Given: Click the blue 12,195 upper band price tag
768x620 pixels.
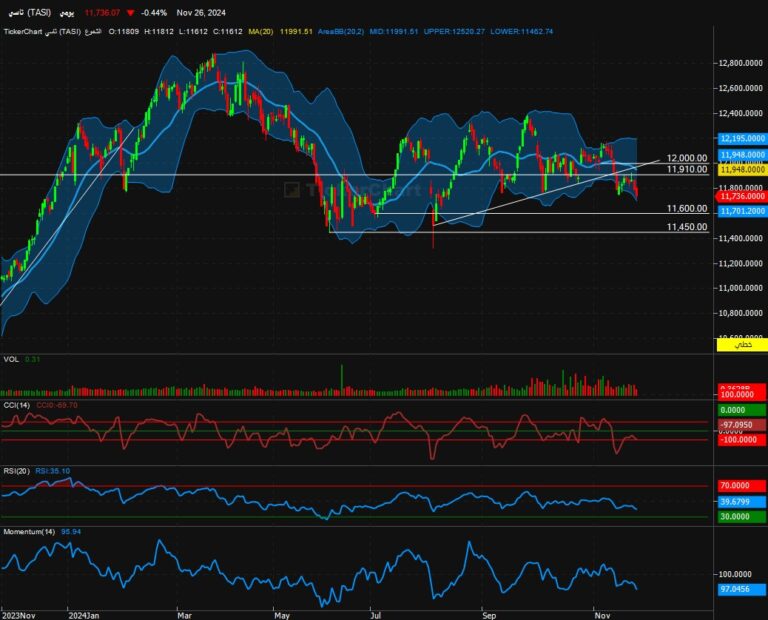Looking at the screenshot, I should (741, 139).
